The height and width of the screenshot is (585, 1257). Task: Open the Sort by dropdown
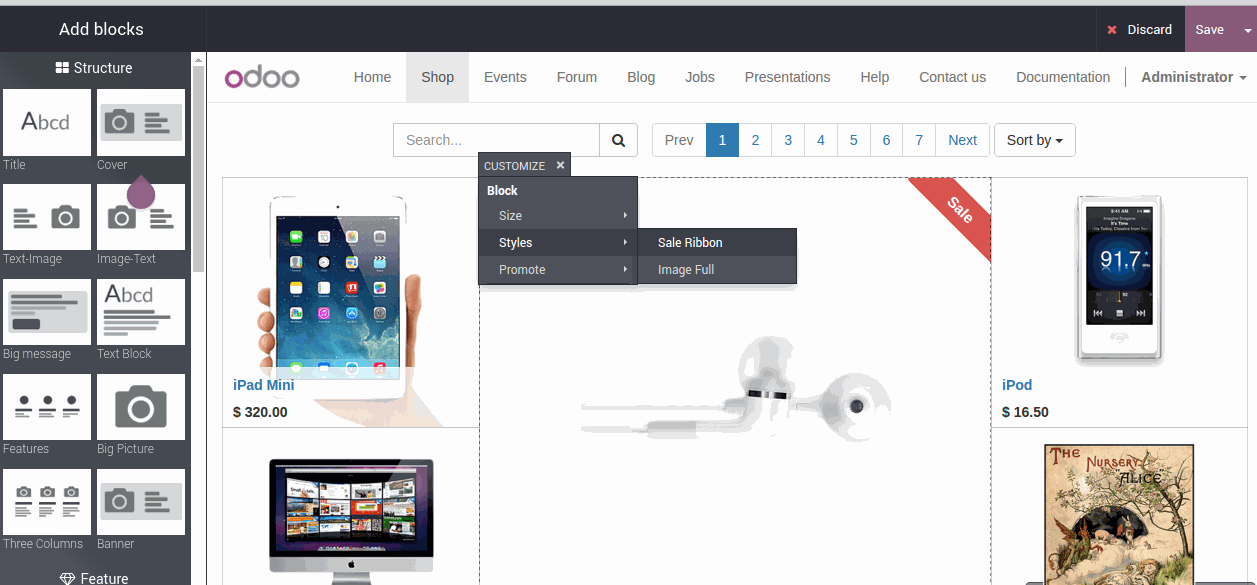click(x=1035, y=140)
